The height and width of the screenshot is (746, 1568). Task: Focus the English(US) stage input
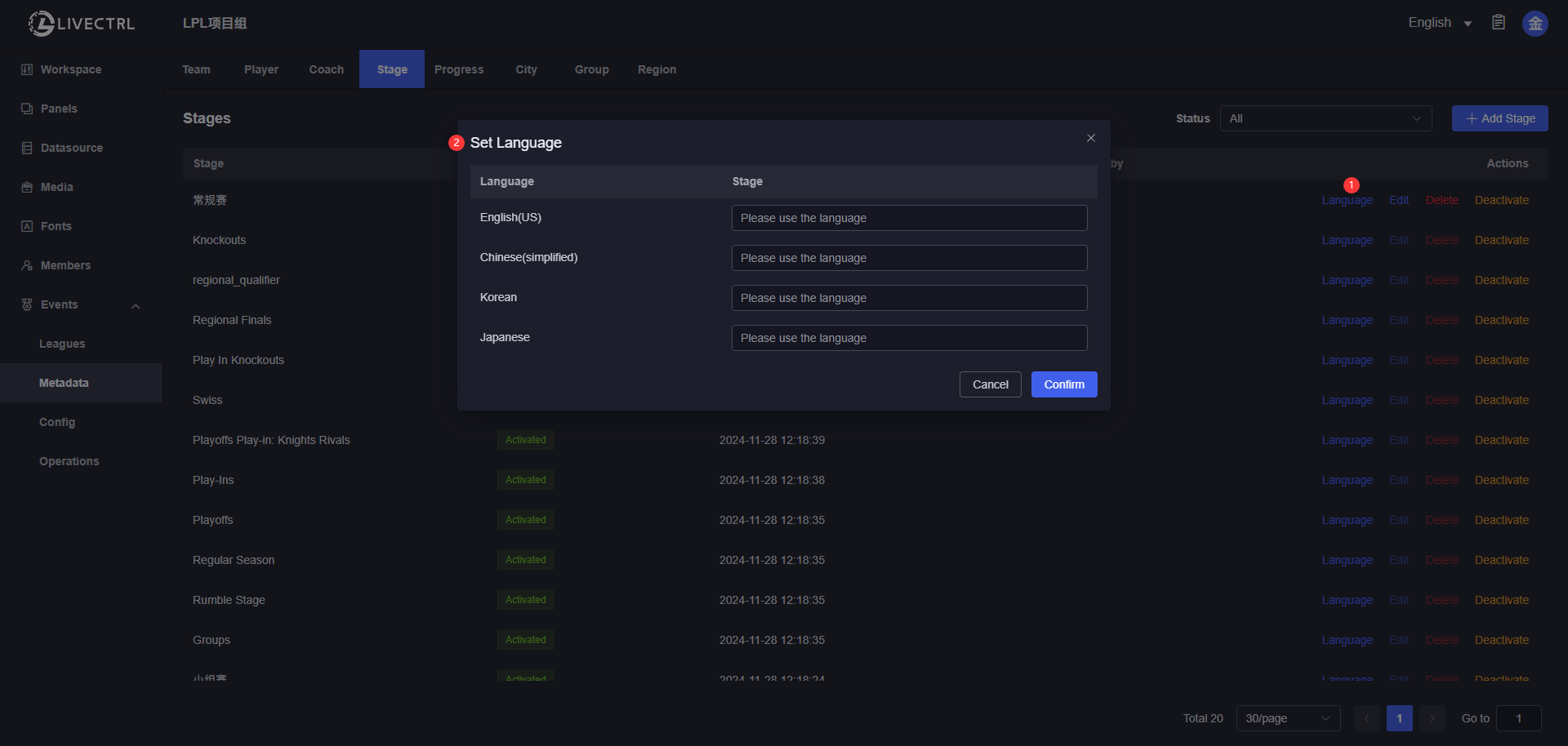(x=909, y=218)
